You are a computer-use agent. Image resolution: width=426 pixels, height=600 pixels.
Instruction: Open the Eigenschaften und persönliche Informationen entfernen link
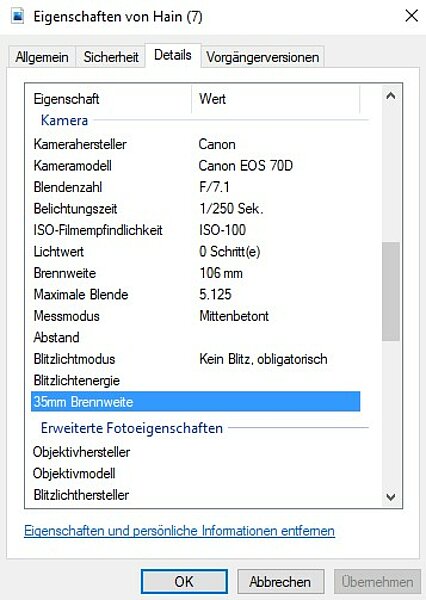[180, 531]
